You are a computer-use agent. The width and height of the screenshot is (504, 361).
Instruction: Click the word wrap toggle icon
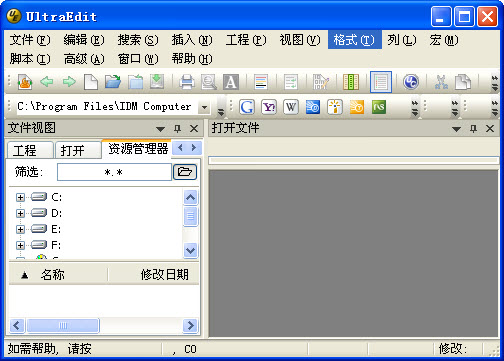pyautogui.click(x=291, y=82)
